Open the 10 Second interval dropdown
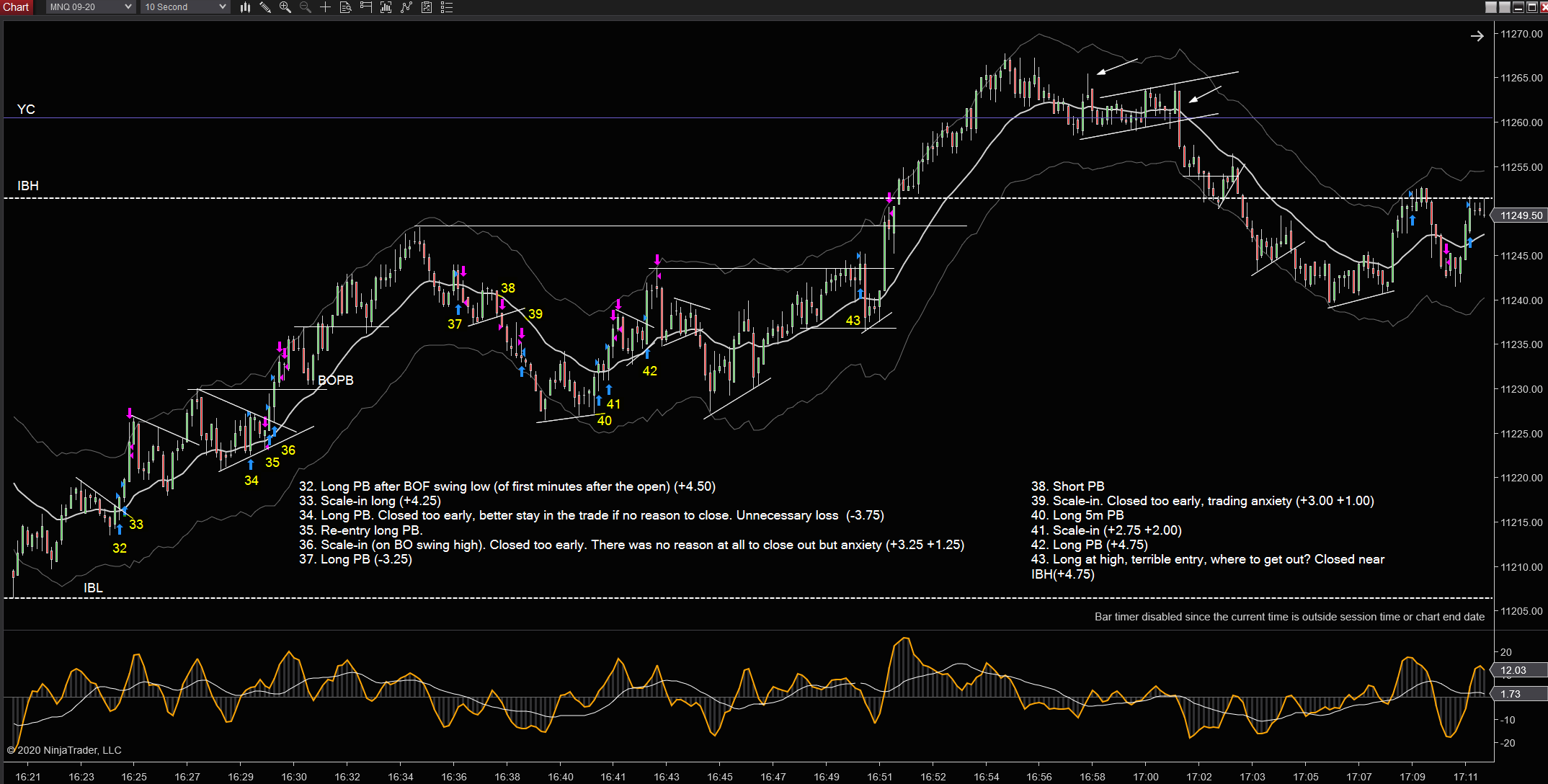Screen dimensions: 1548x784 (x=184, y=7)
